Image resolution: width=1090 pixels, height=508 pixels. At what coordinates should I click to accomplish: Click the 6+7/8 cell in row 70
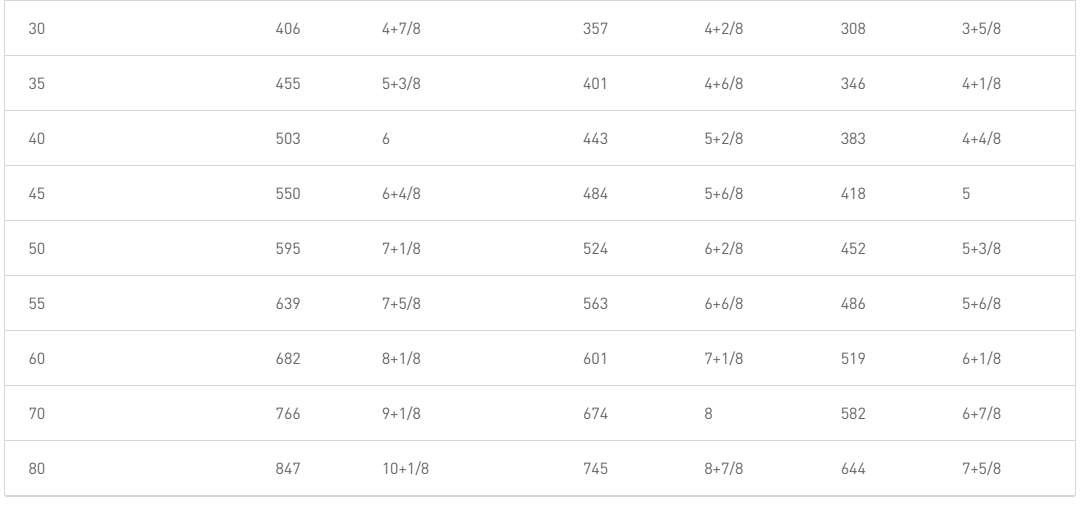(x=982, y=414)
